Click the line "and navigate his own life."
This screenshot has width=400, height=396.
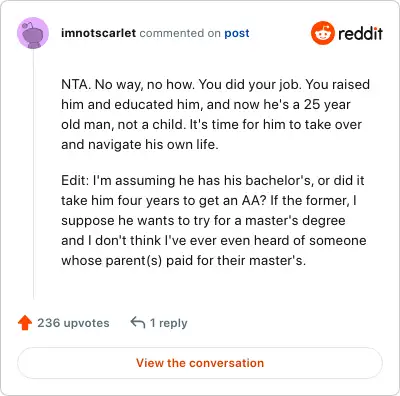(x=140, y=145)
